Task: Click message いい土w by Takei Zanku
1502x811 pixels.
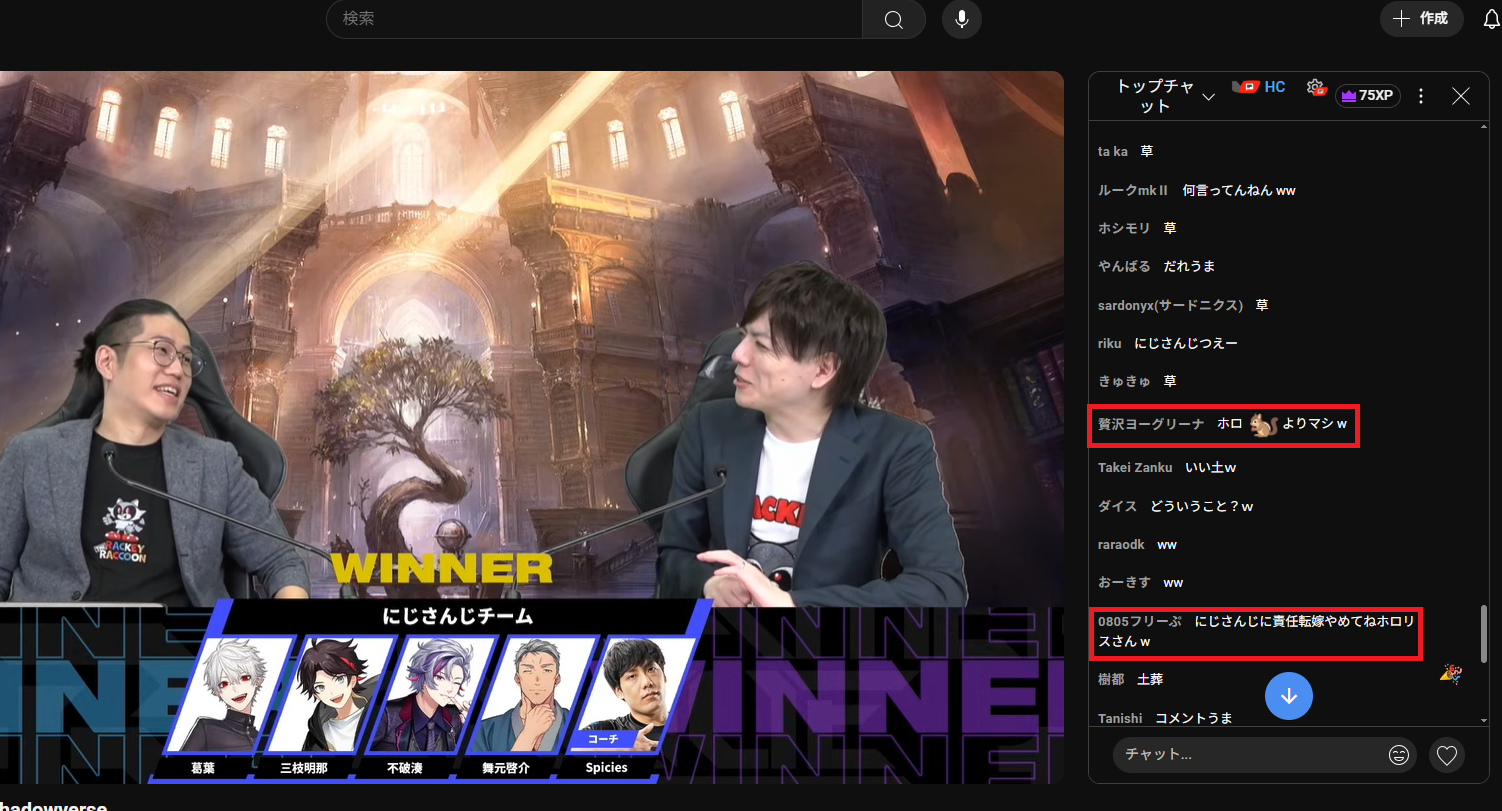Action: click(x=1211, y=467)
